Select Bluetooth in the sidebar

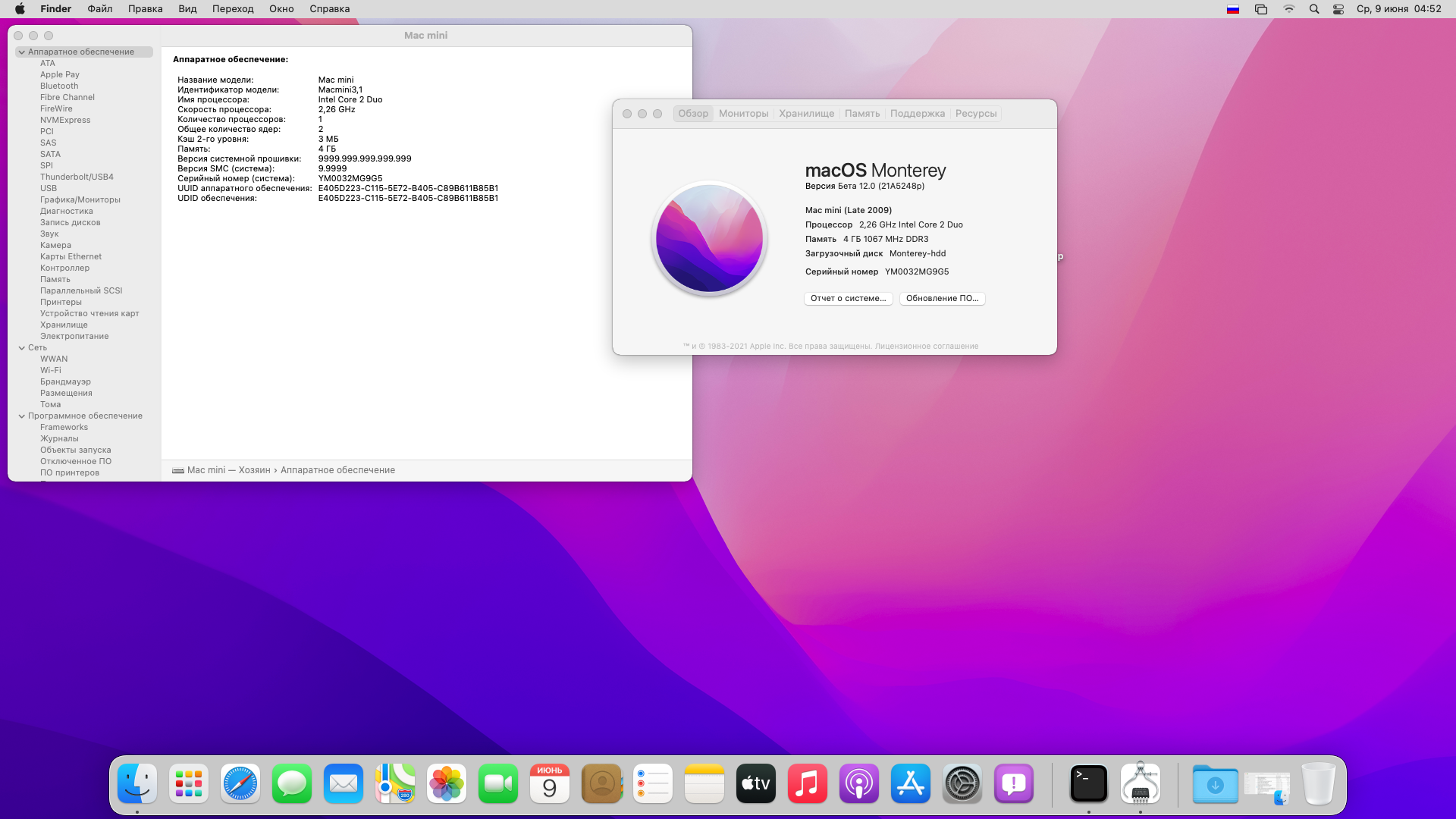click(x=59, y=86)
